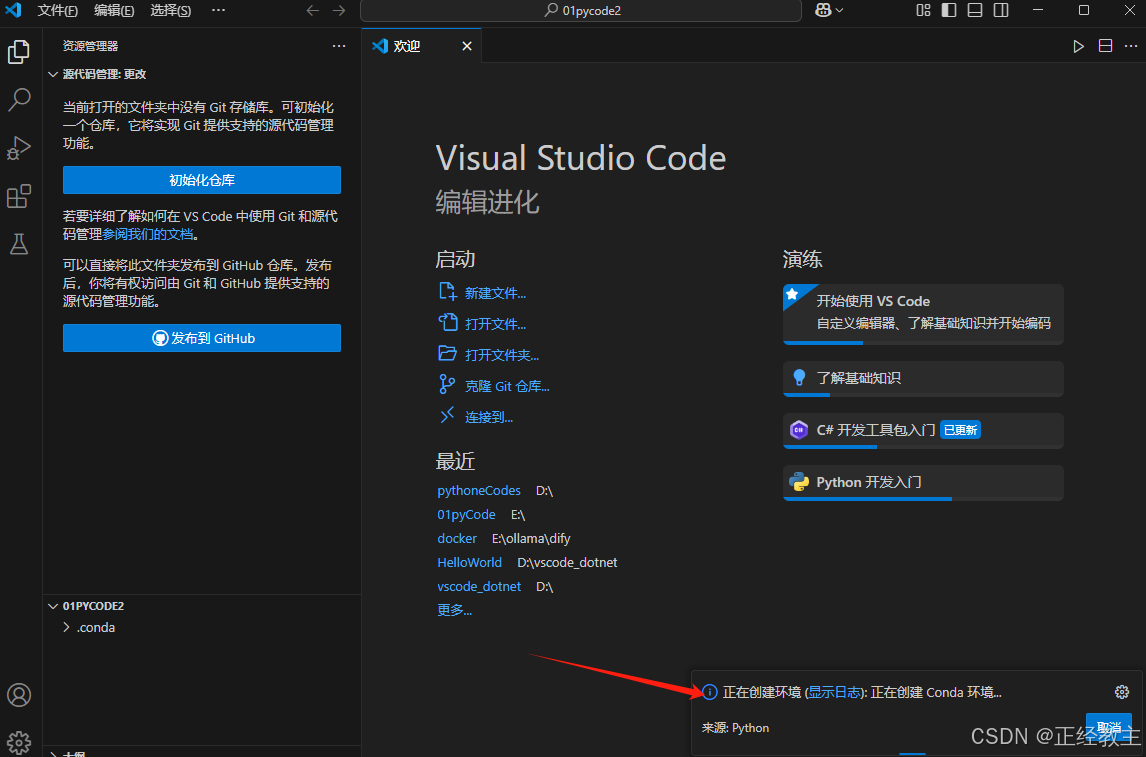This screenshot has width=1146, height=757.
Task: Click the Python logo on walkthrough card
Action: click(799, 482)
